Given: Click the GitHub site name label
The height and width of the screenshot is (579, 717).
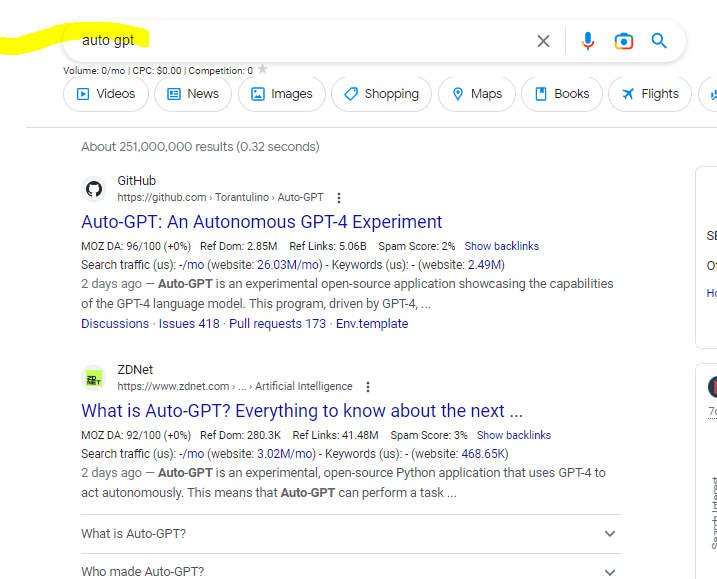Looking at the screenshot, I should click(x=137, y=181).
